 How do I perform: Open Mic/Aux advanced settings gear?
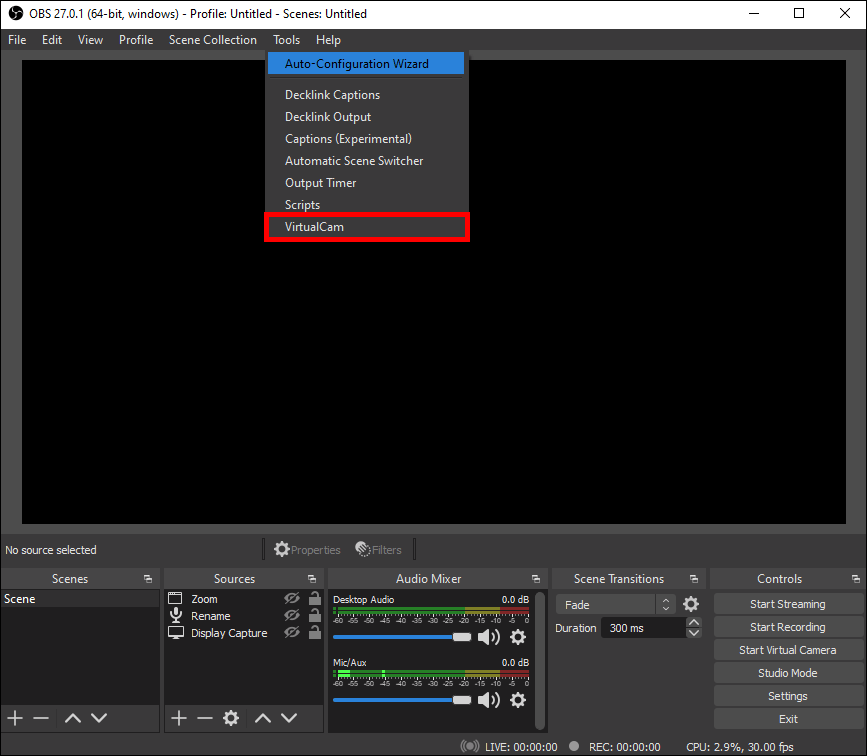pyautogui.click(x=518, y=700)
